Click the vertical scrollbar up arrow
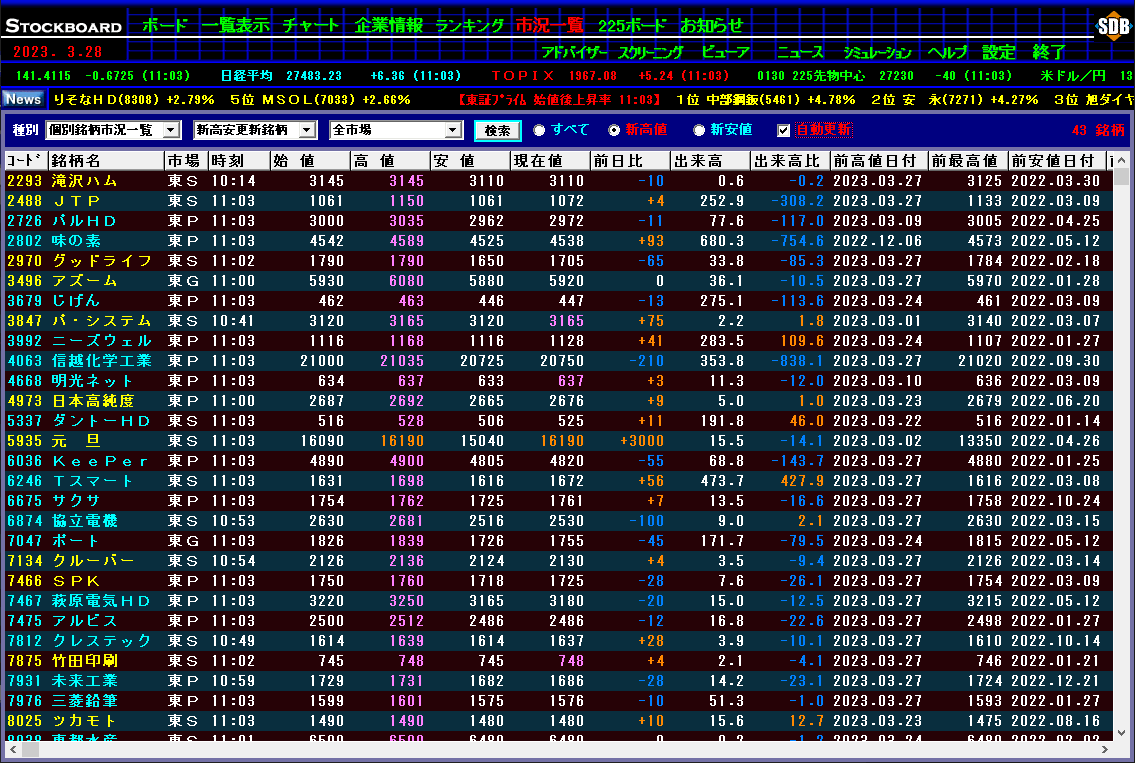 point(1121,161)
